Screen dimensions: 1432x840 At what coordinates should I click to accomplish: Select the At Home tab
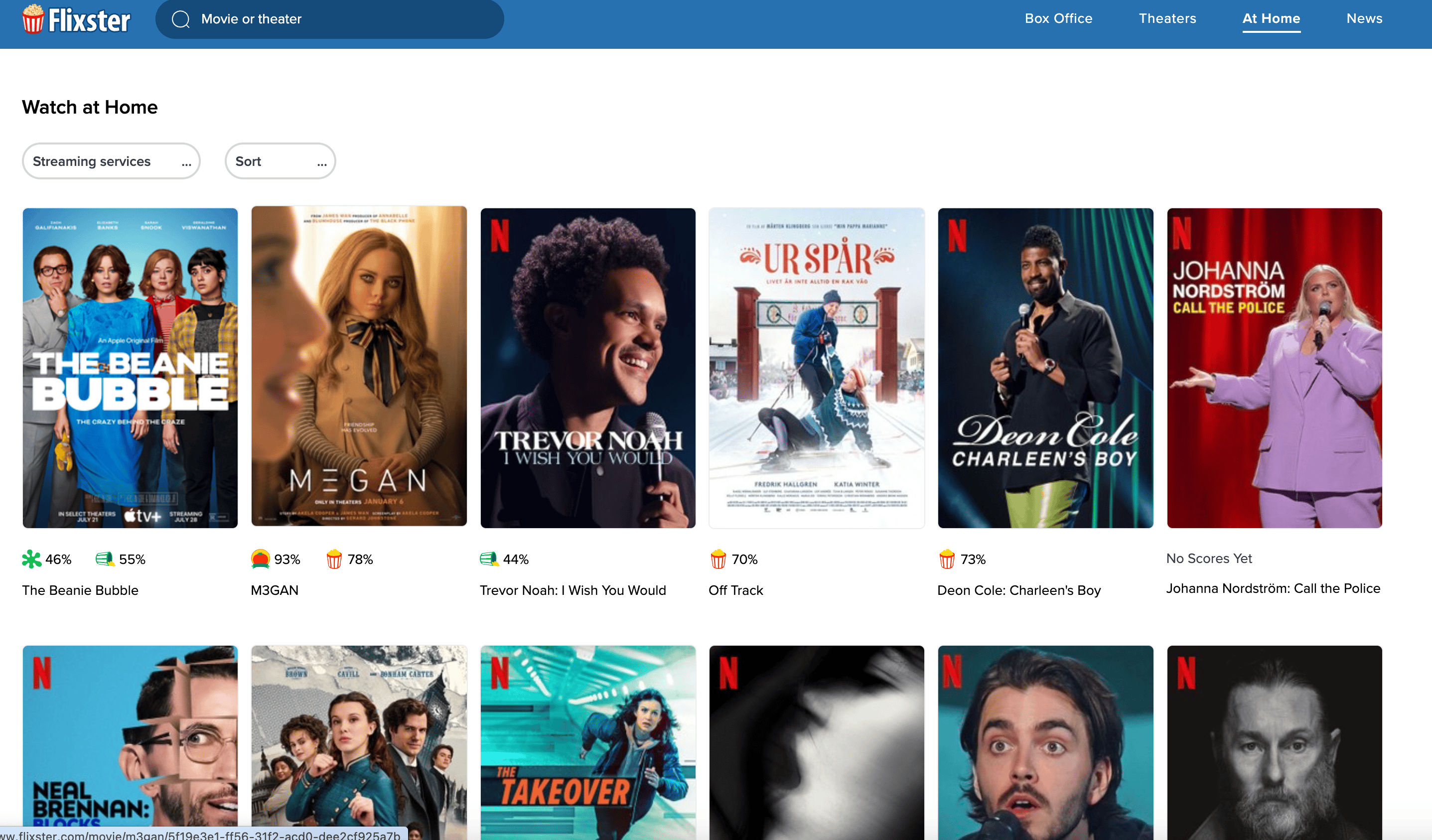[1271, 19]
